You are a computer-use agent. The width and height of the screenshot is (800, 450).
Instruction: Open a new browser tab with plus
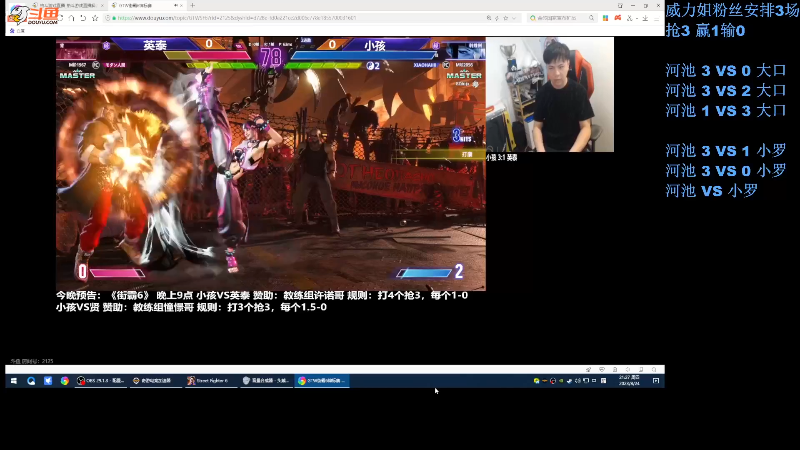tap(192, 5)
